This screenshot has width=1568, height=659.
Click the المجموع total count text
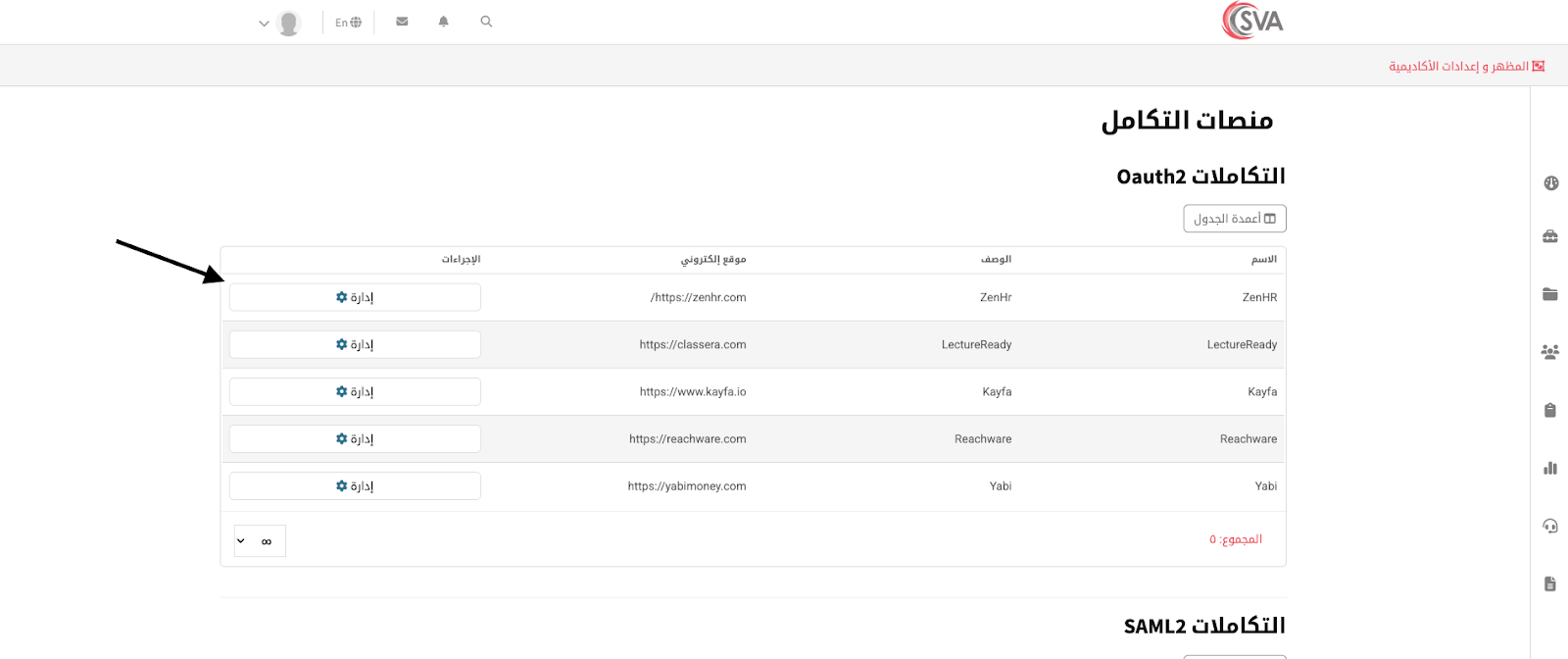point(1236,539)
